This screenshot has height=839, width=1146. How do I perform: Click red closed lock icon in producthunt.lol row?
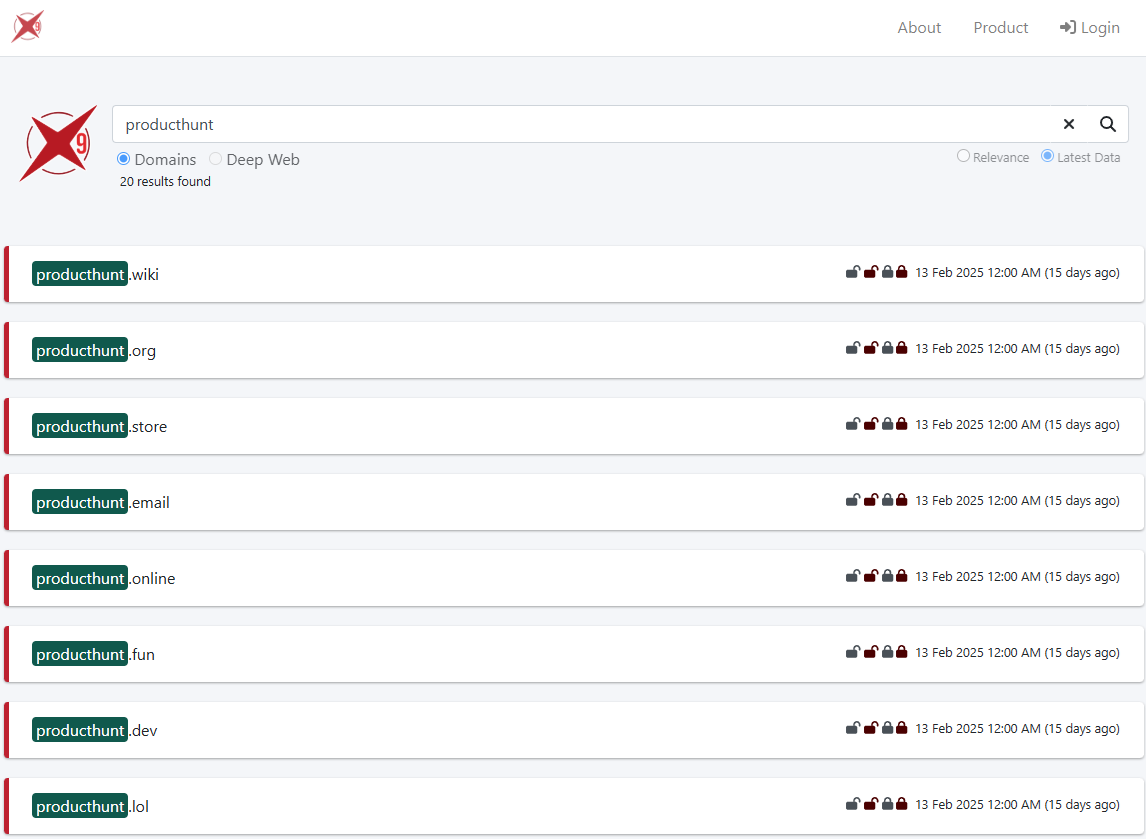902,804
